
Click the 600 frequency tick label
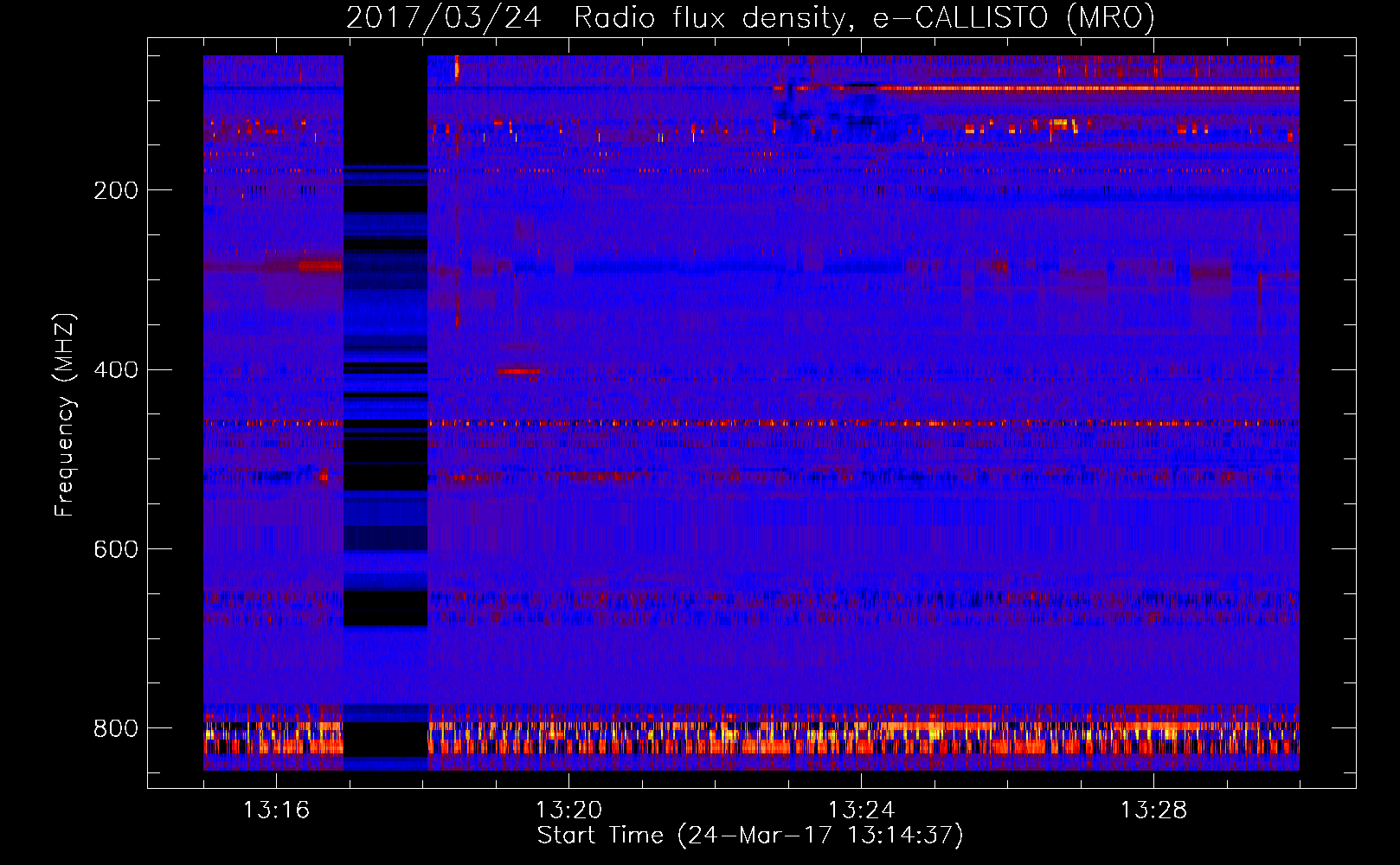pos(115,550)
